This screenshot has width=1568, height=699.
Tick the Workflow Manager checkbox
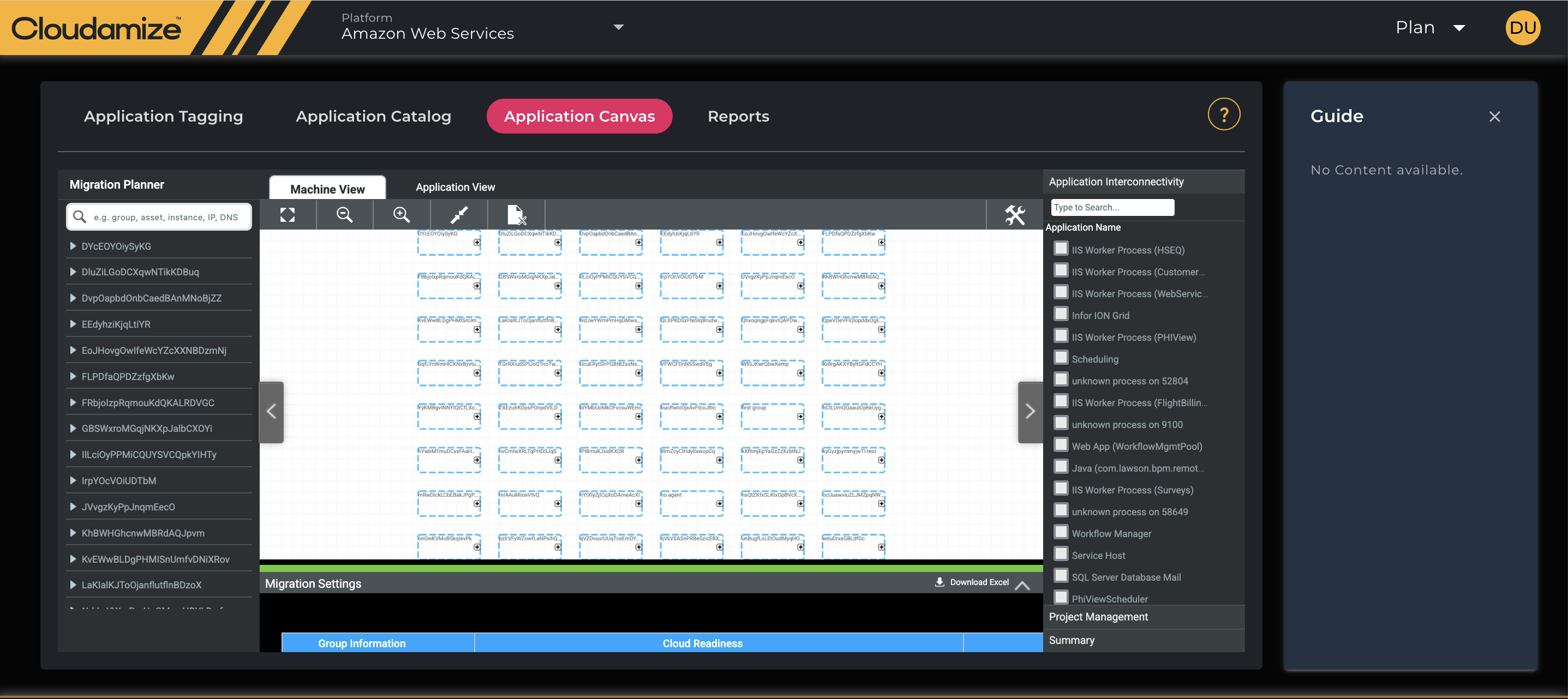[1061, 532]
